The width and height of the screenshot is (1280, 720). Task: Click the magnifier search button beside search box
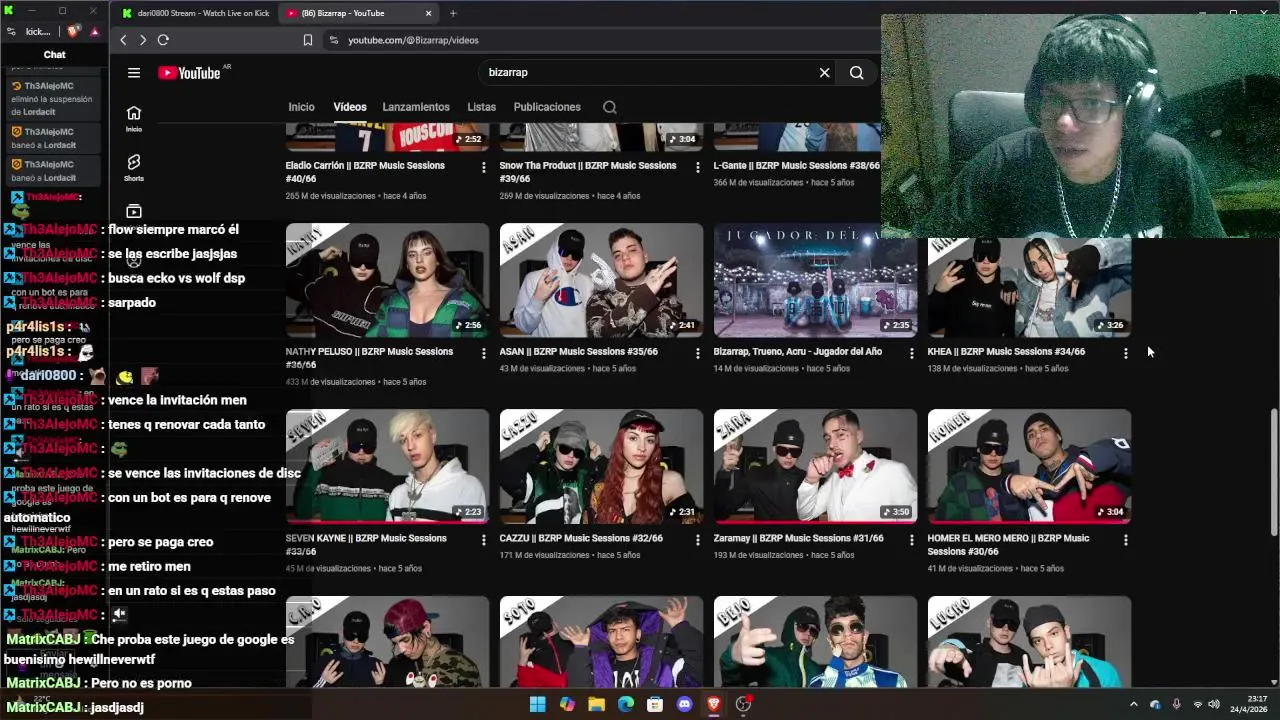[x=856, y=72]
